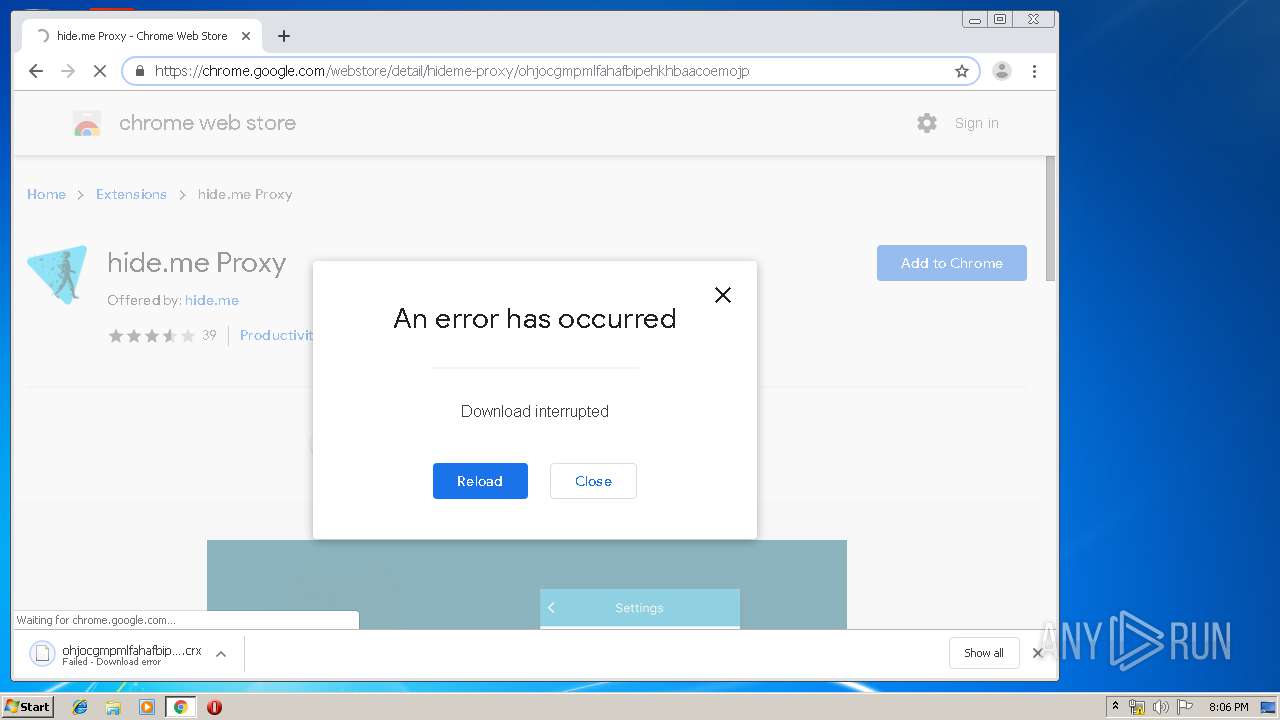Launch Internet Explorer from the taskbar
The height and width of the screenshot is (720, 1280).
click(80, 707)
